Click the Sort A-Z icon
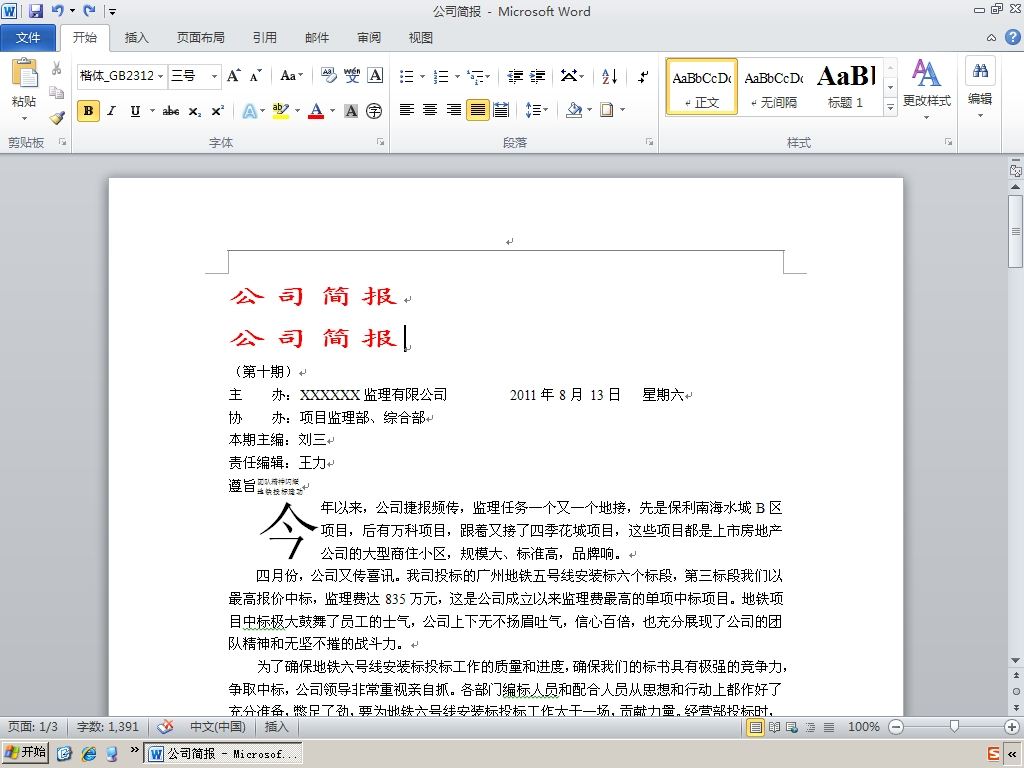Screen dimensions: 1024x768 (609, 76)
